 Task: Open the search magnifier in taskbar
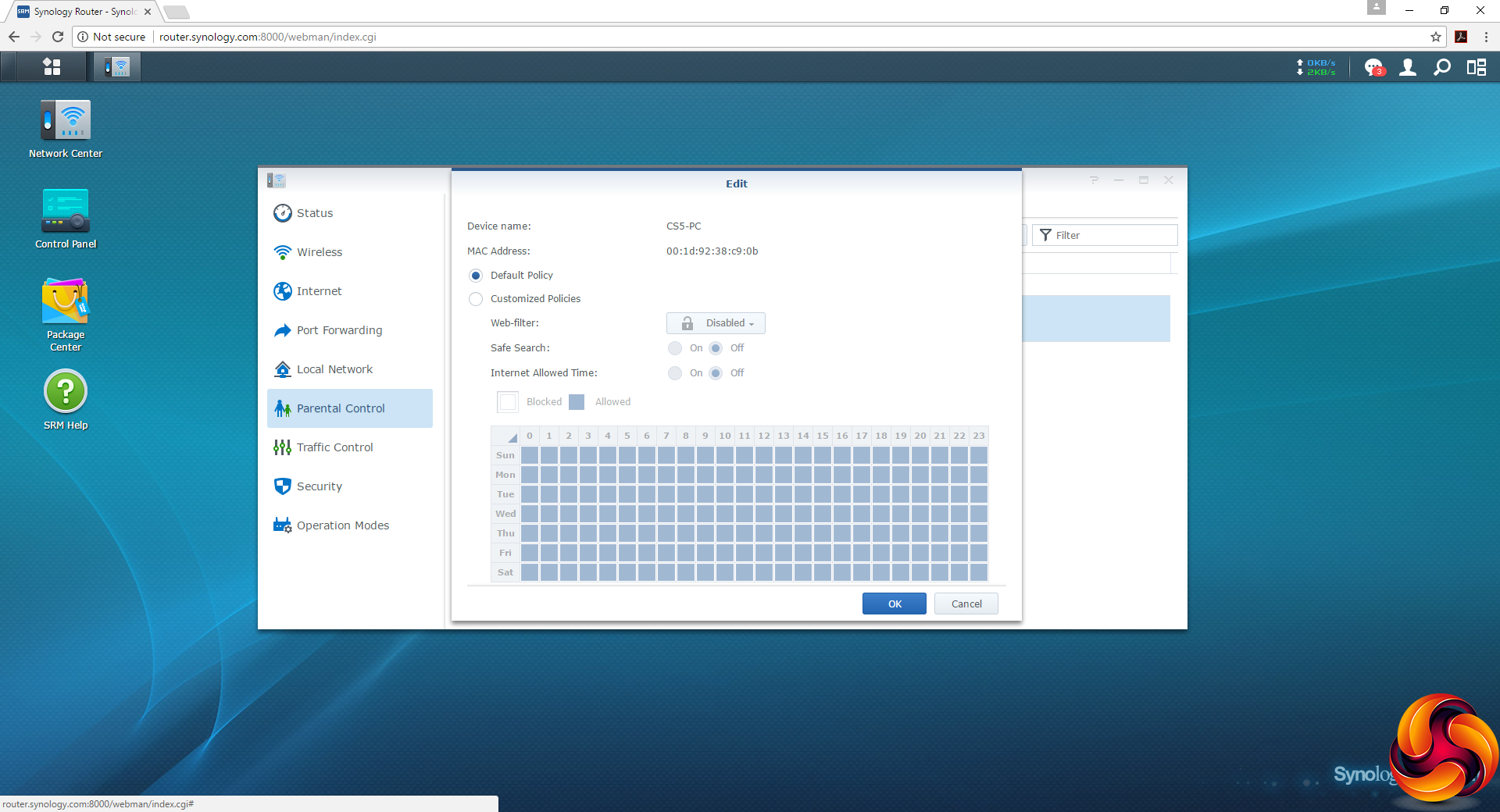tap(1442, 68)
